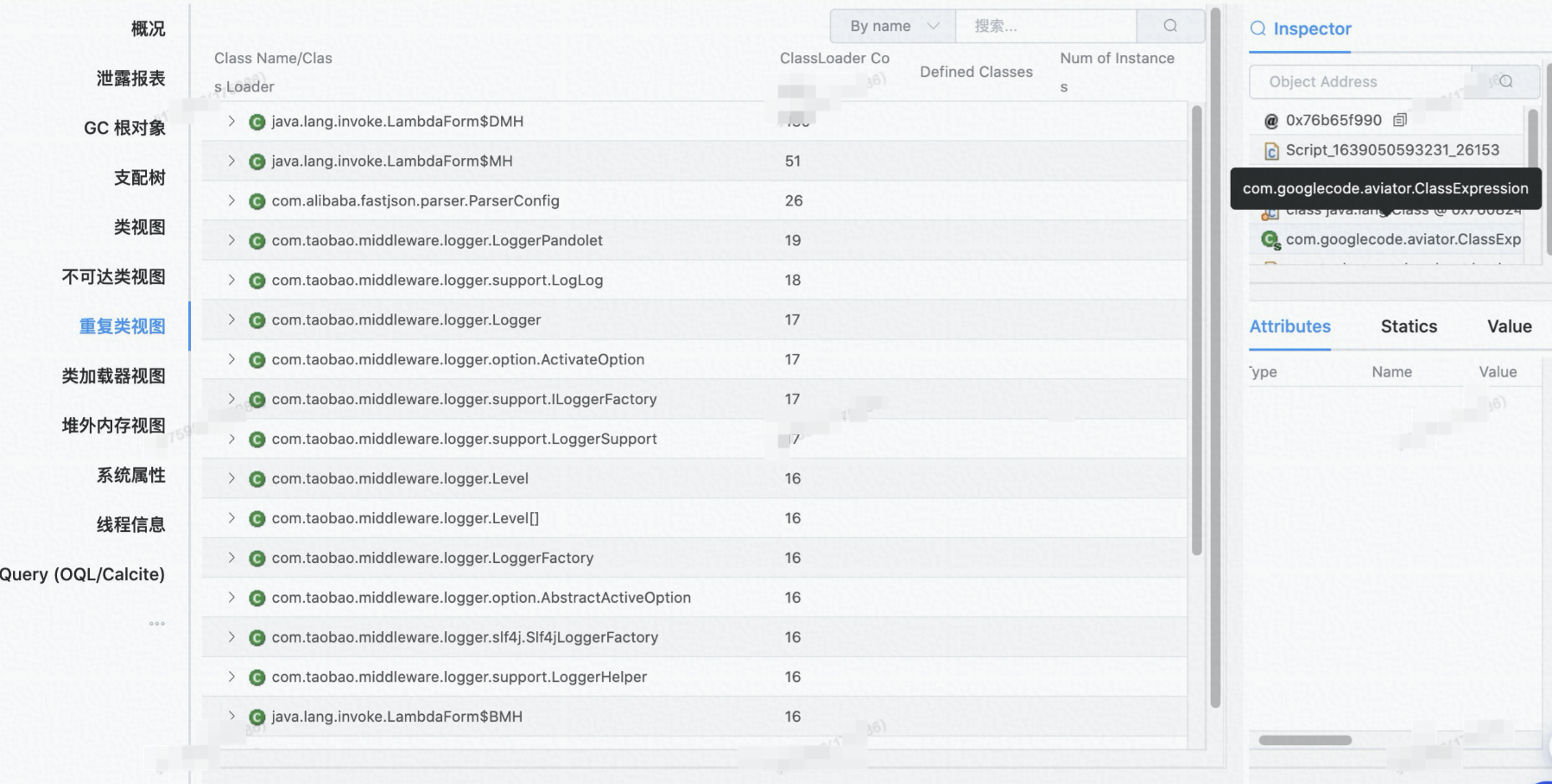Viewport: 1552px width, 784px height.
Task: Switch to the Statics tab
Action: coord(1408,326)
